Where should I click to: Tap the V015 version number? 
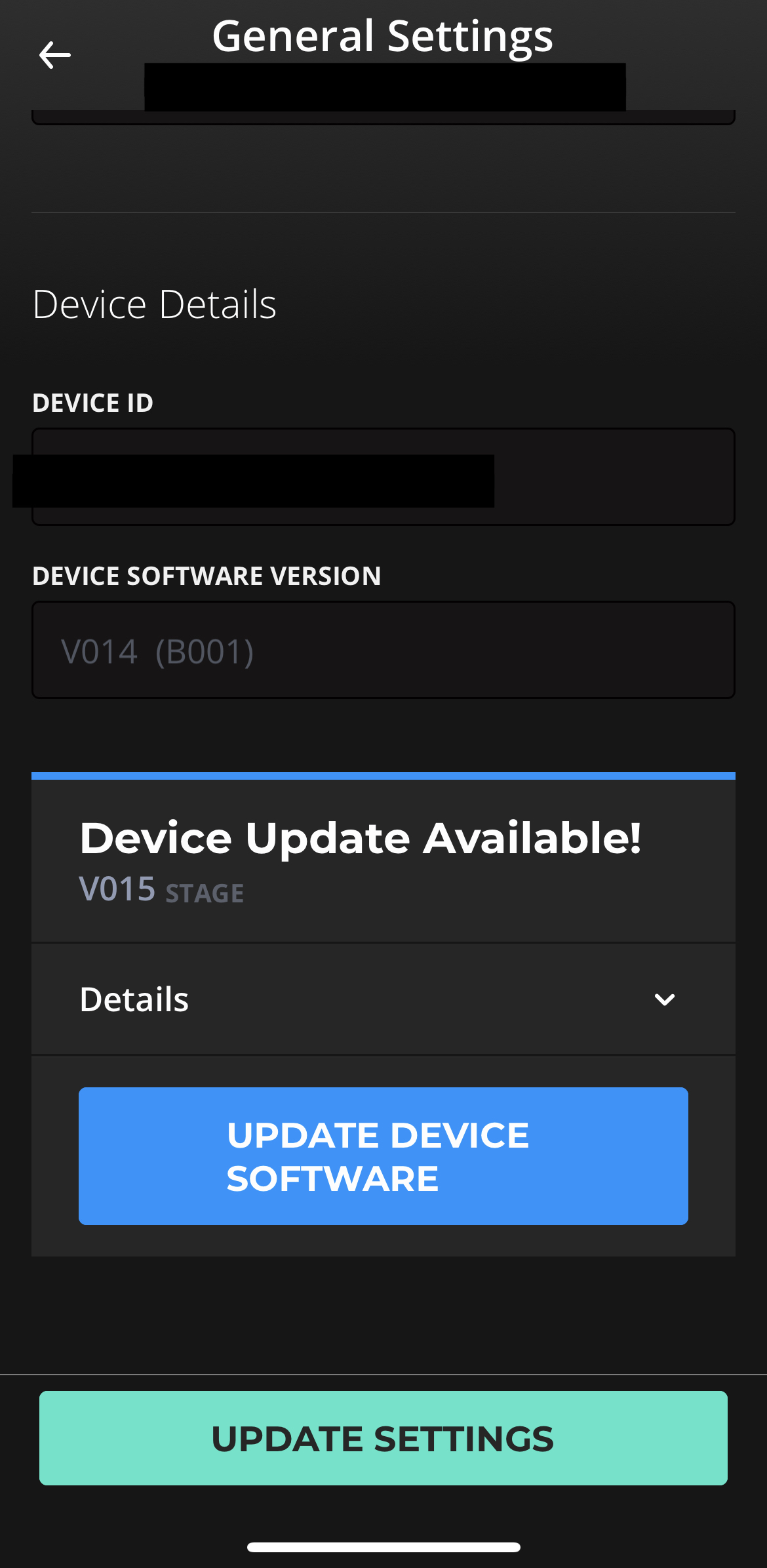(117, 889)
